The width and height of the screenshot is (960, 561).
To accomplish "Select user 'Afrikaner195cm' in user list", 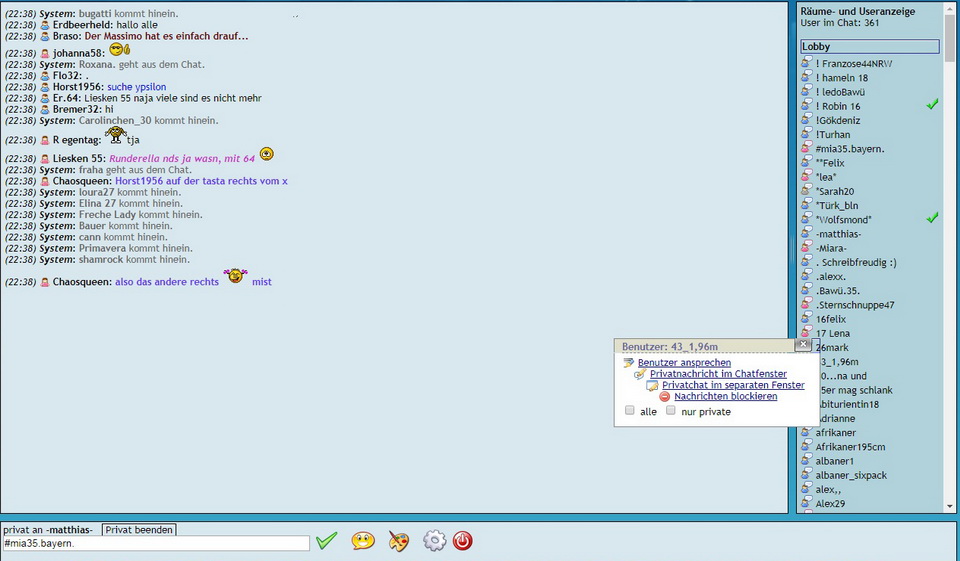I will pos(850,447).
